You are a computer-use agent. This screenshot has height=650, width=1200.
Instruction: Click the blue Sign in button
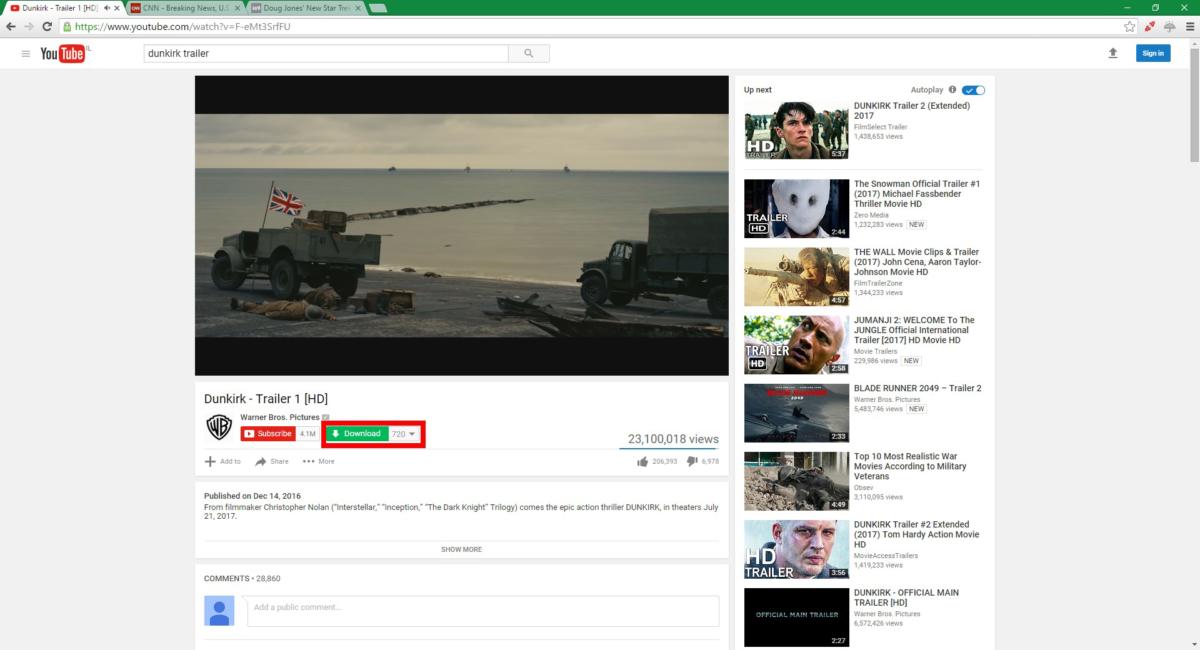[1153, 53]
